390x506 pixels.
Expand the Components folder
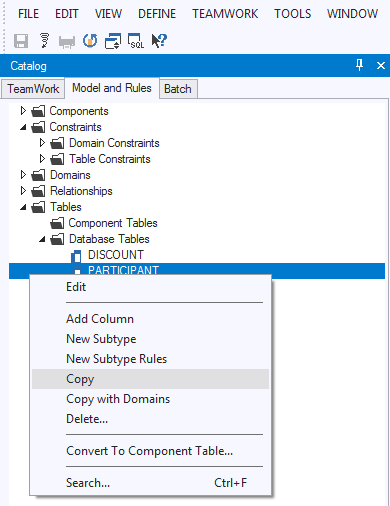(x=23, y=110)
